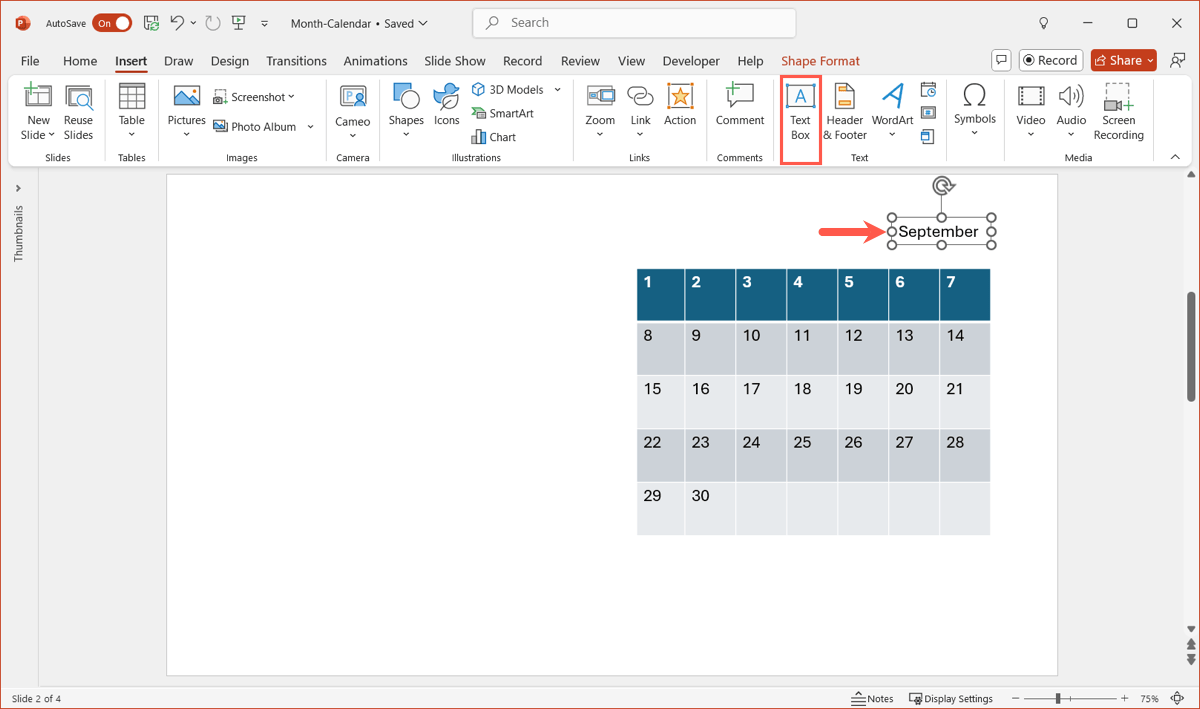
Task: Click the Object insert icon
Action: click(x=928, y=136)
